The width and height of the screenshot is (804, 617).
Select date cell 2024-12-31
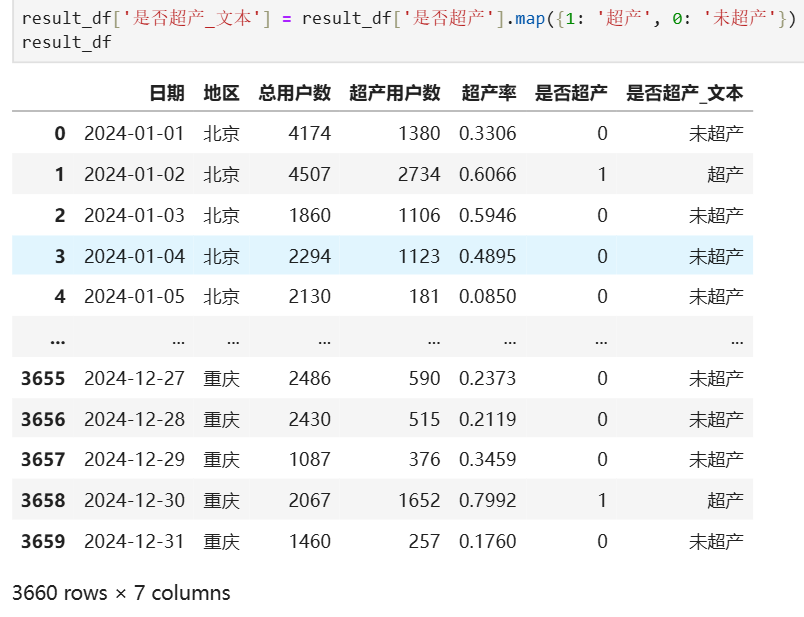tap(134, 542)
